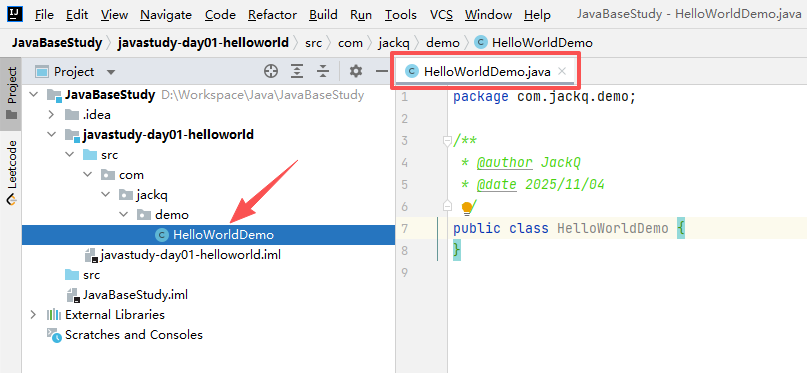The image size is (807, 373).
Task: Select Scratches and Consoles row
Action: [208, 334]
